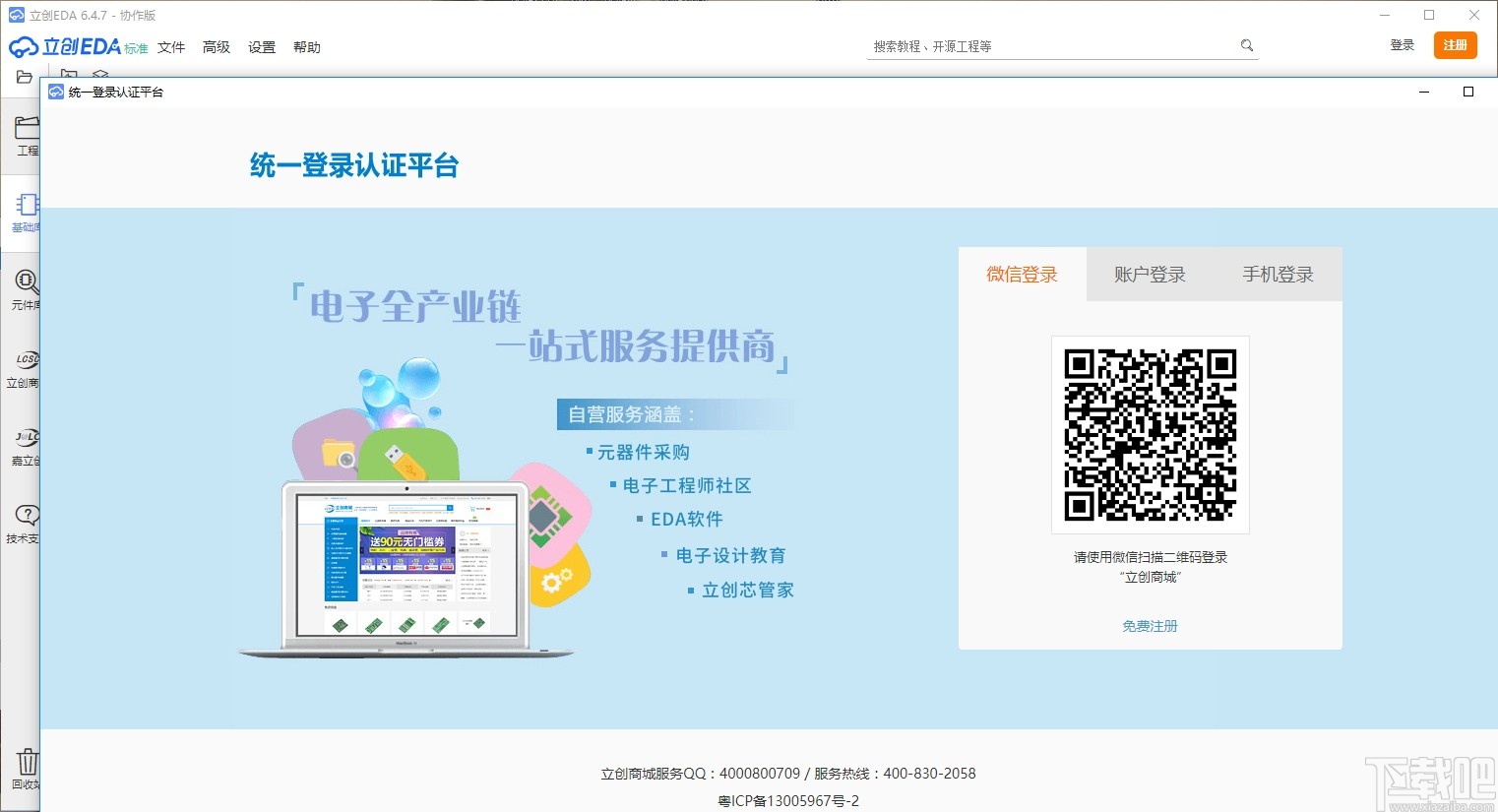Switch to the 微信登录 tab
1498x812 pixels.
point(1023,275)
